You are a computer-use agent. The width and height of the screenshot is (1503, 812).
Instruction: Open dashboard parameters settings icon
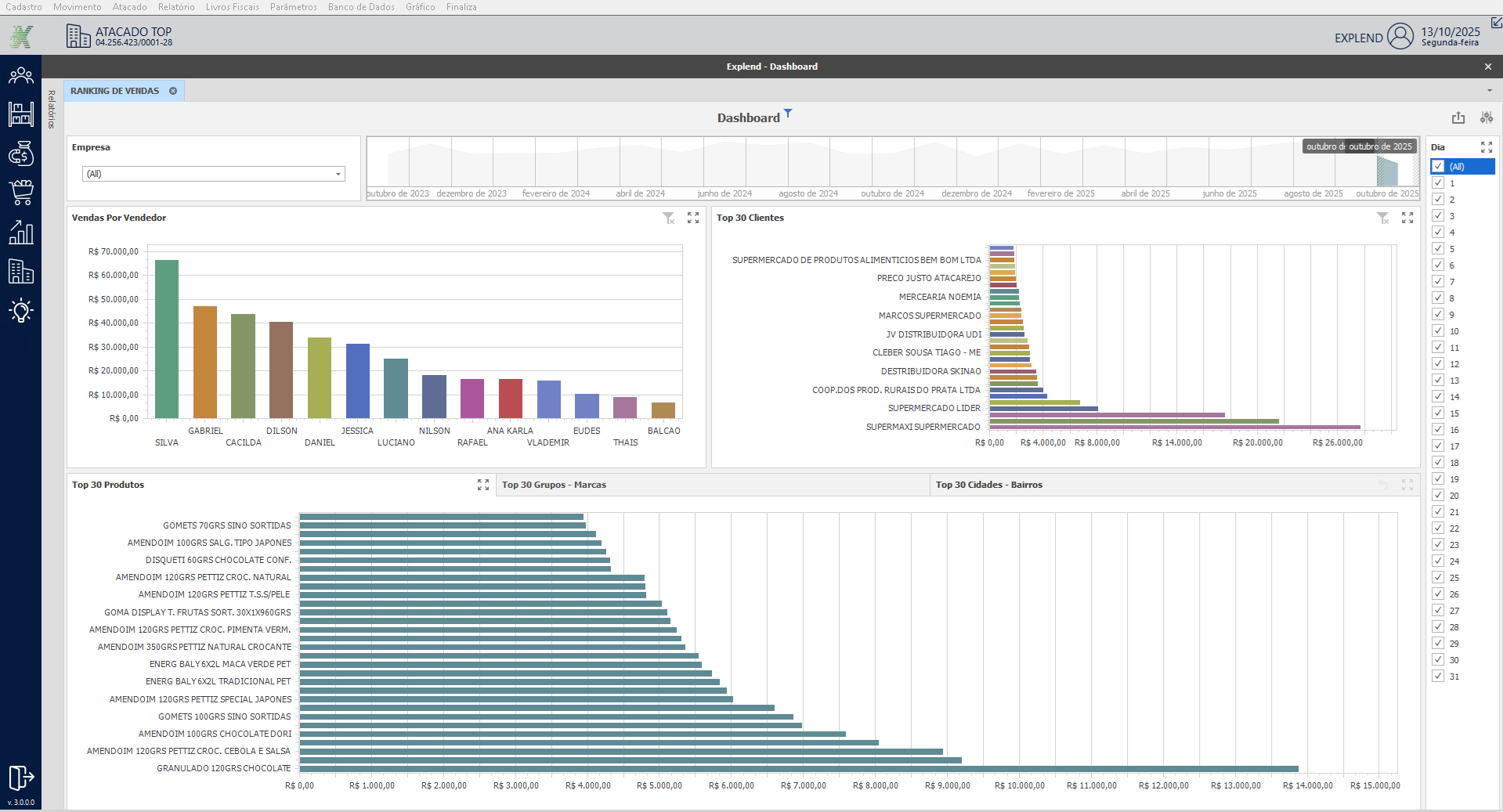[1486, 117]
